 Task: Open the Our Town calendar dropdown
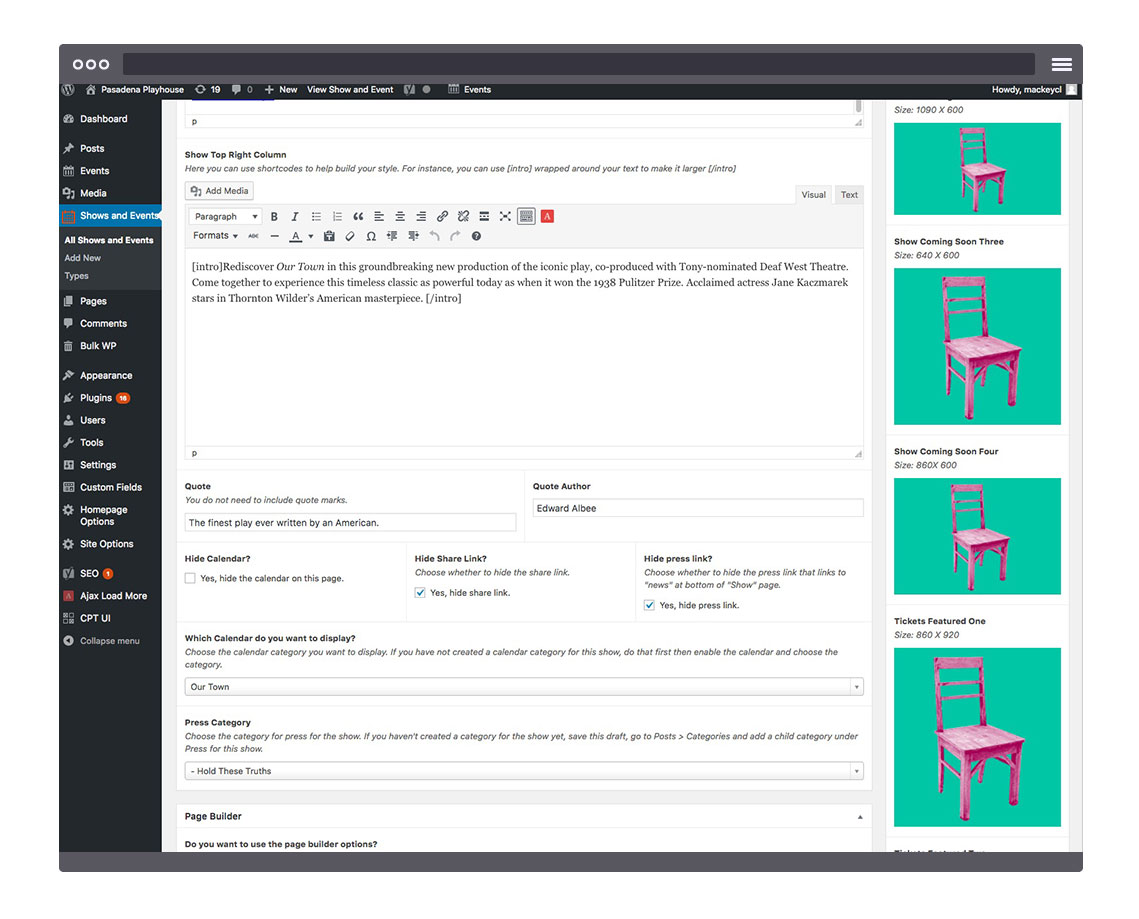[x=523, y=687]
